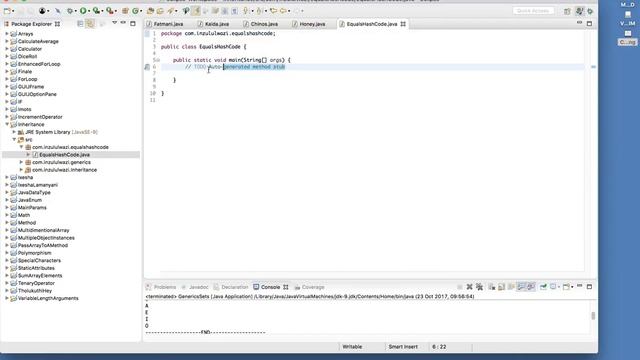This screenshot has width=640, height=360.
Task: Toggle Scroll Lock in Console toolbar
Action: tap(501, 287)
